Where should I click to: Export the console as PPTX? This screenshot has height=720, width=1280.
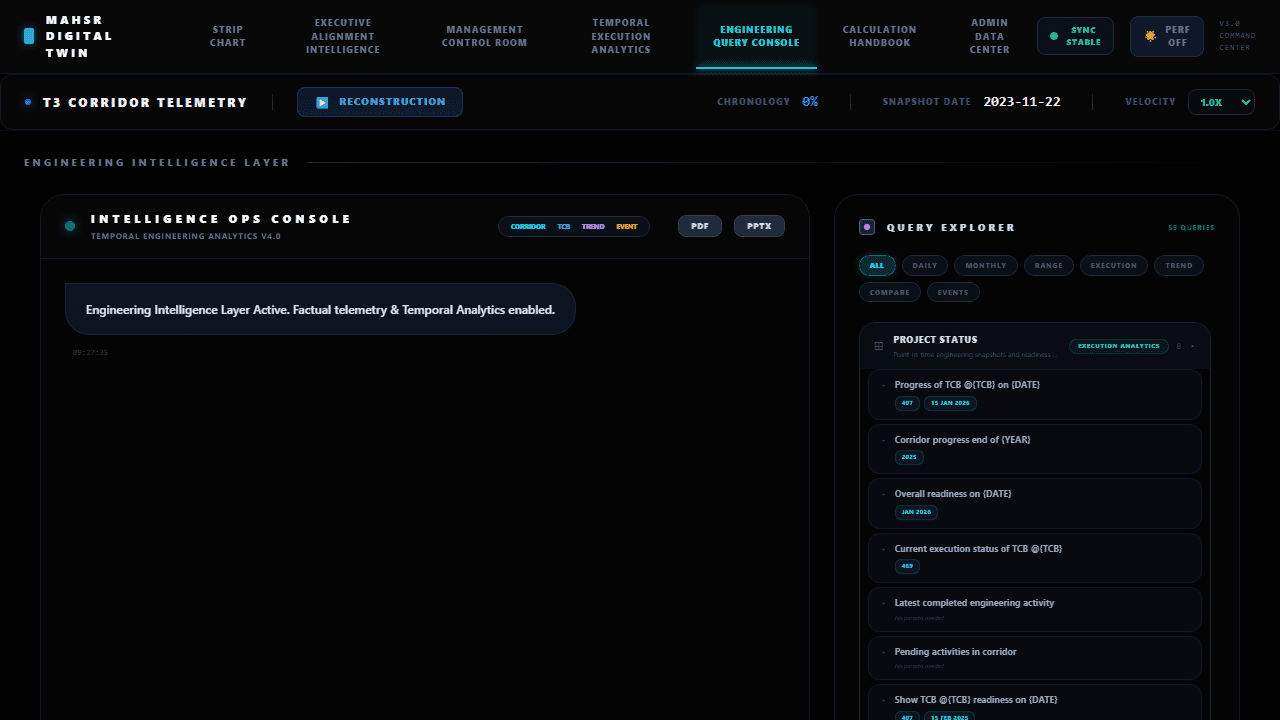(x=759, y=226)
